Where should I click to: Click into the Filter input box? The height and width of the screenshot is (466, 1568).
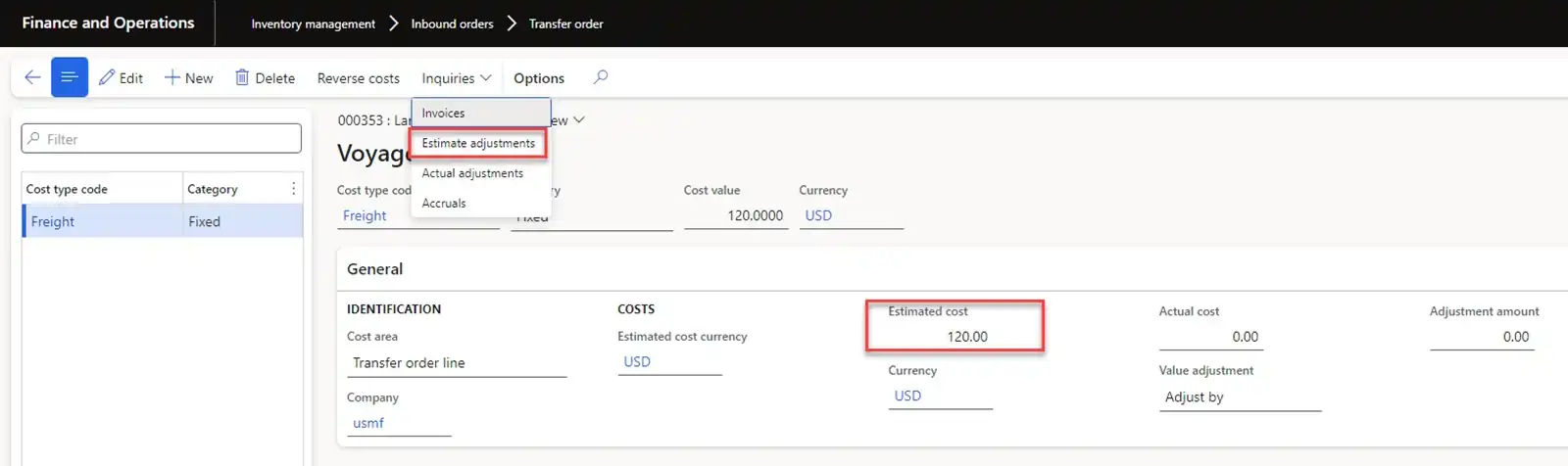click(x=162, y=139)
